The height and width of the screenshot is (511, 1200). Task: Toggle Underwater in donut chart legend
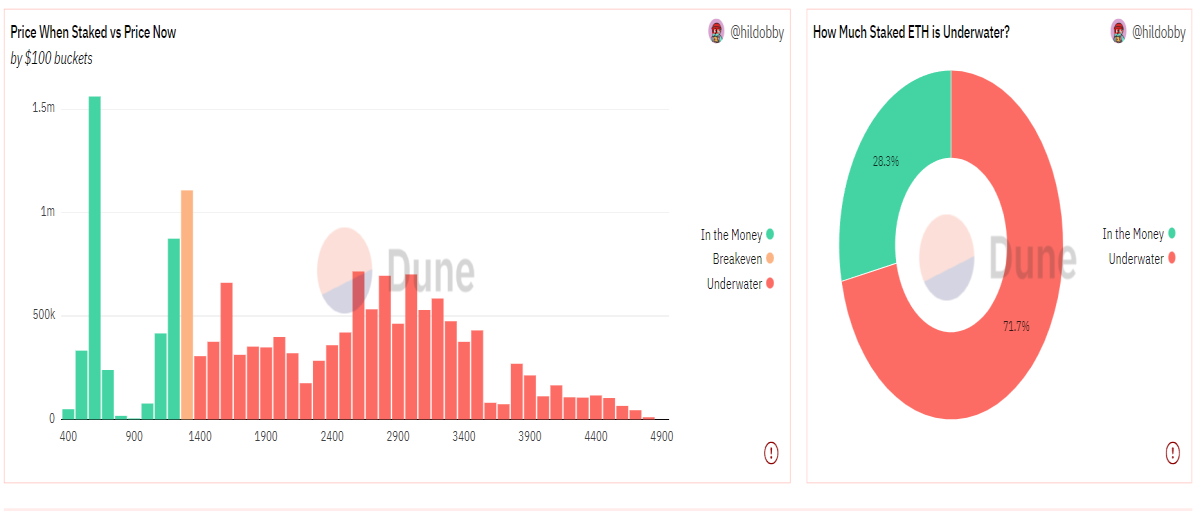[x=1142, y=259]
